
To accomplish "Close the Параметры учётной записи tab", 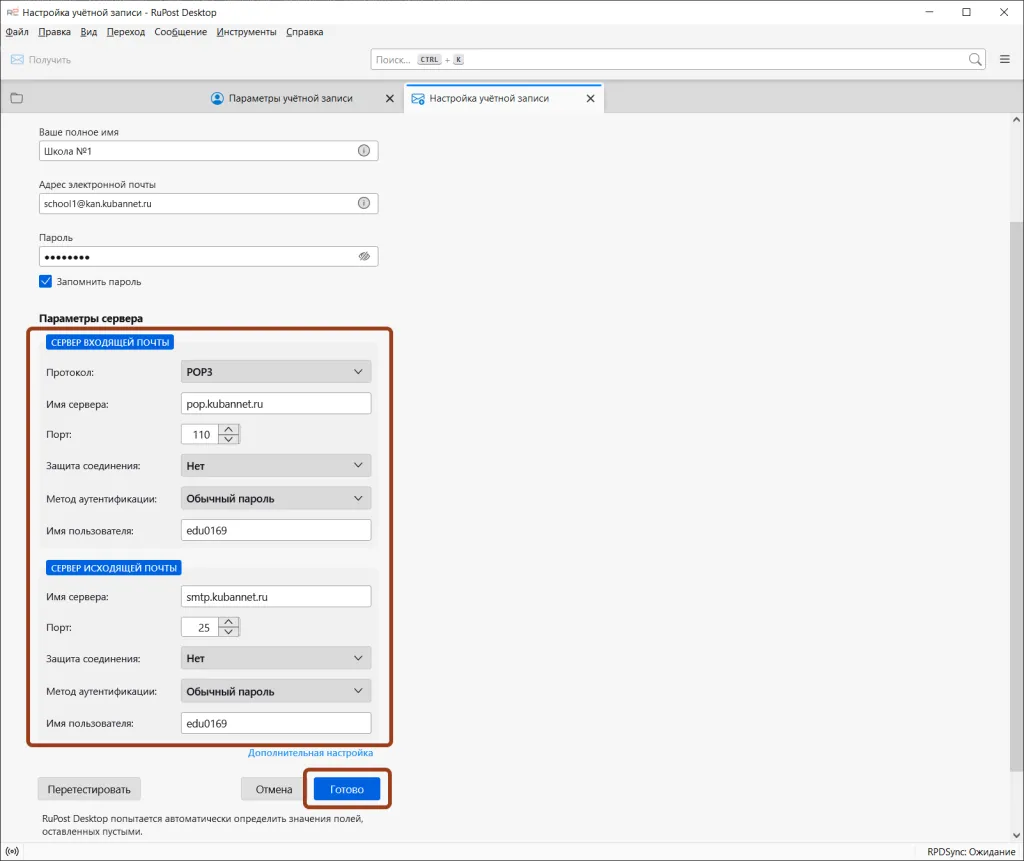I will [x=390, y=98].
